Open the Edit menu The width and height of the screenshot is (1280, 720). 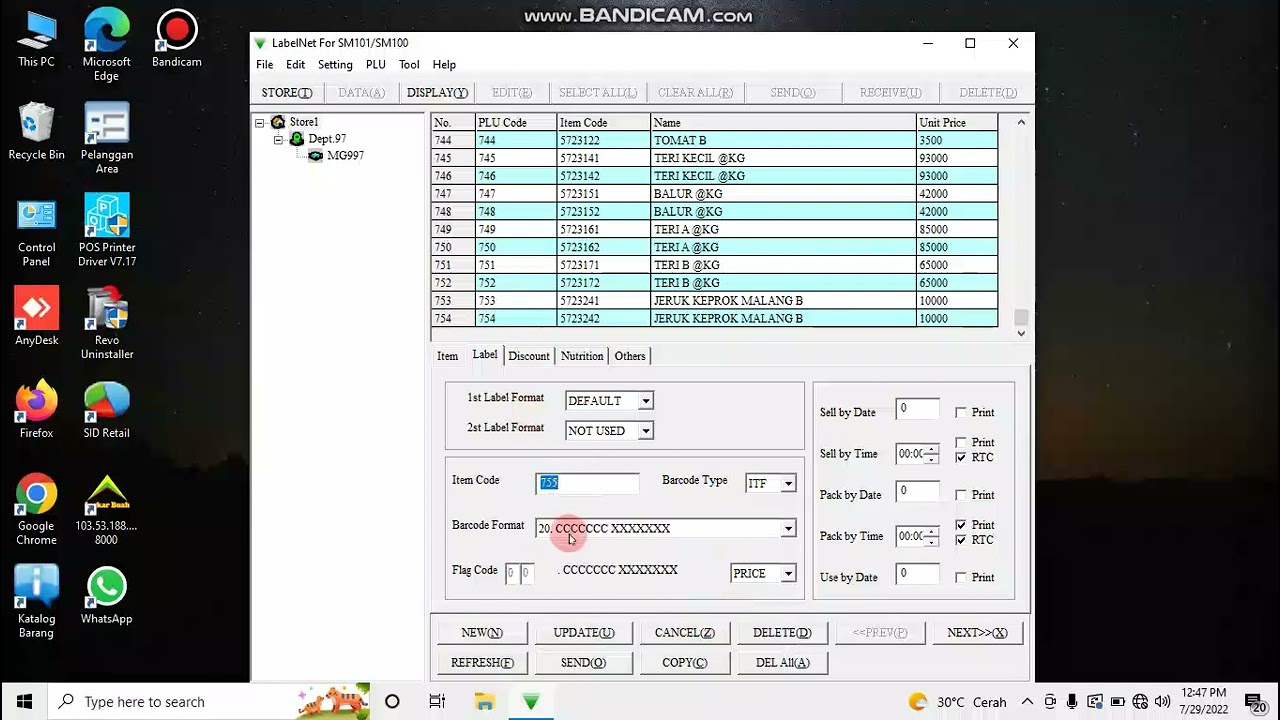coord(295,64)
